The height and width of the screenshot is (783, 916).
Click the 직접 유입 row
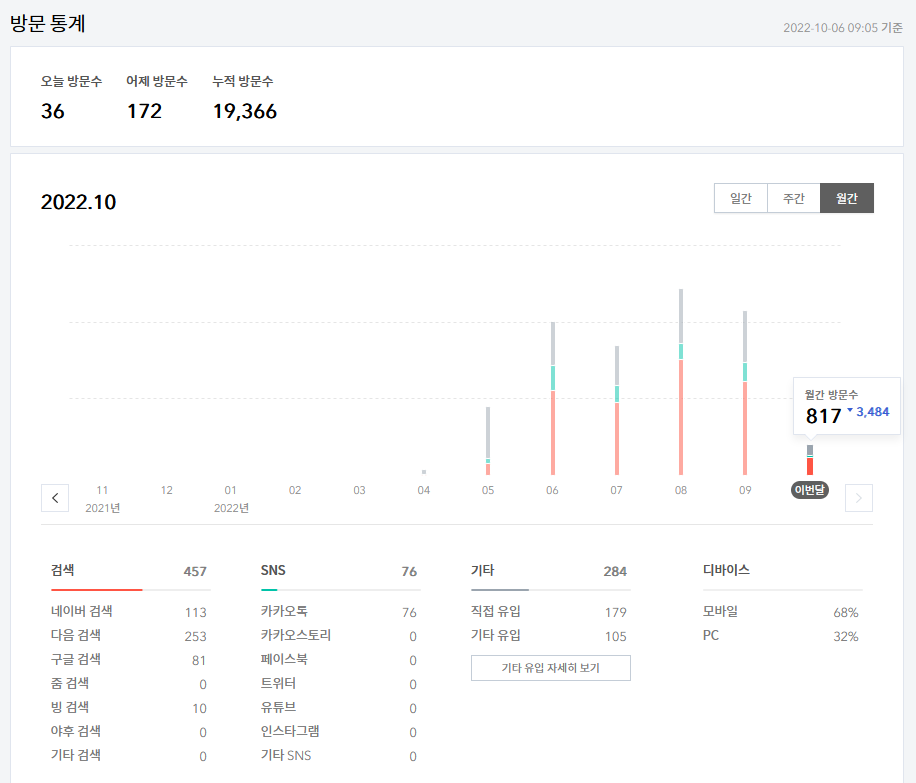549,612
